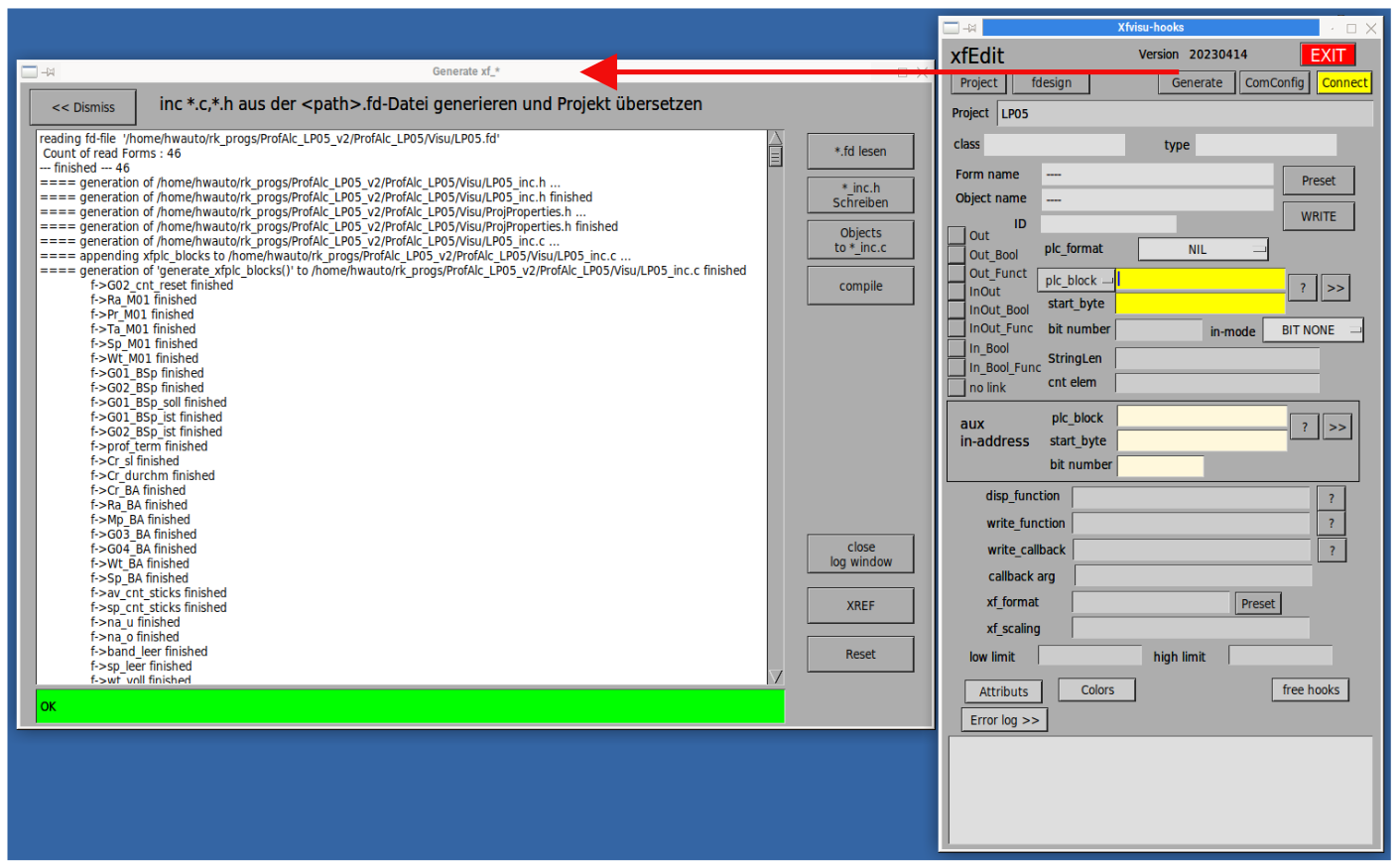Click the >> button in aux in-address
1400x866 pixels.
point(1337,428)
